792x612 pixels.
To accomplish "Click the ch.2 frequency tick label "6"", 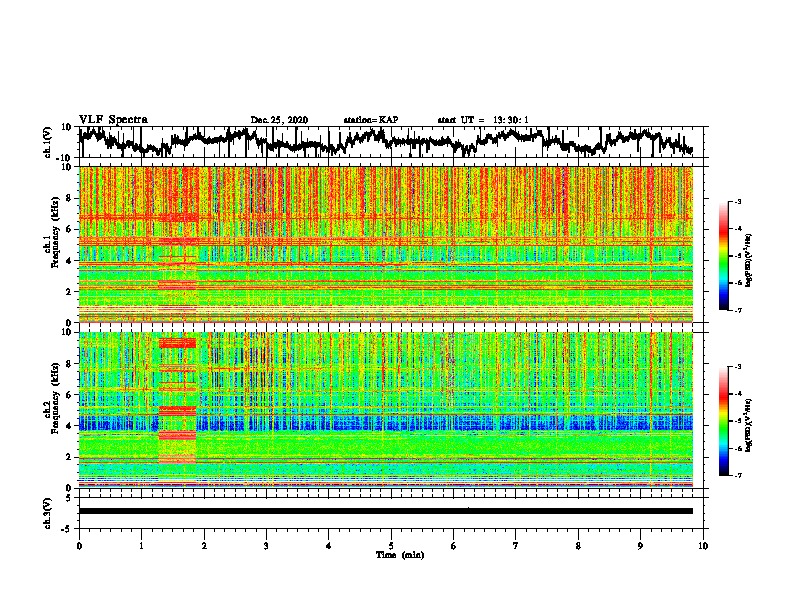I will 70,395.
